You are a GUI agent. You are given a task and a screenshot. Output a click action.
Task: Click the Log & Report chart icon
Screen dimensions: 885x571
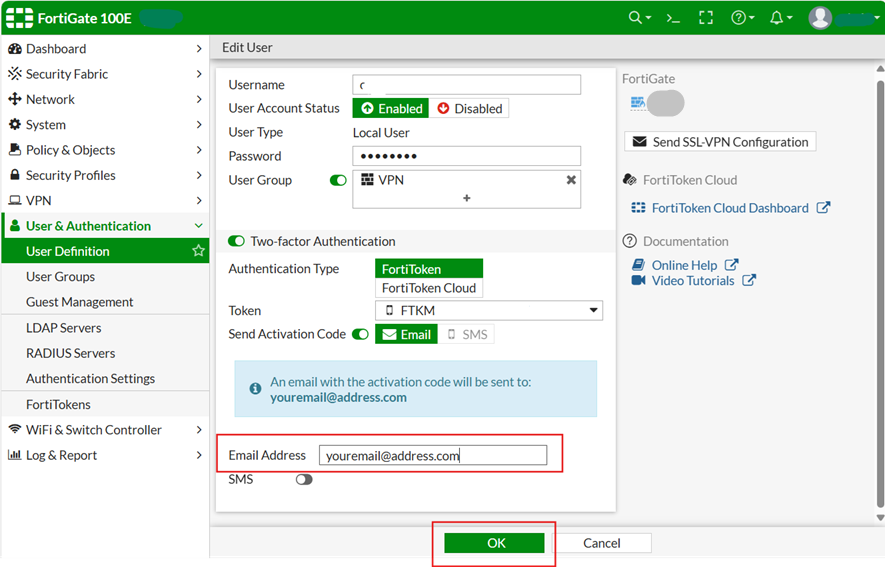15,455
